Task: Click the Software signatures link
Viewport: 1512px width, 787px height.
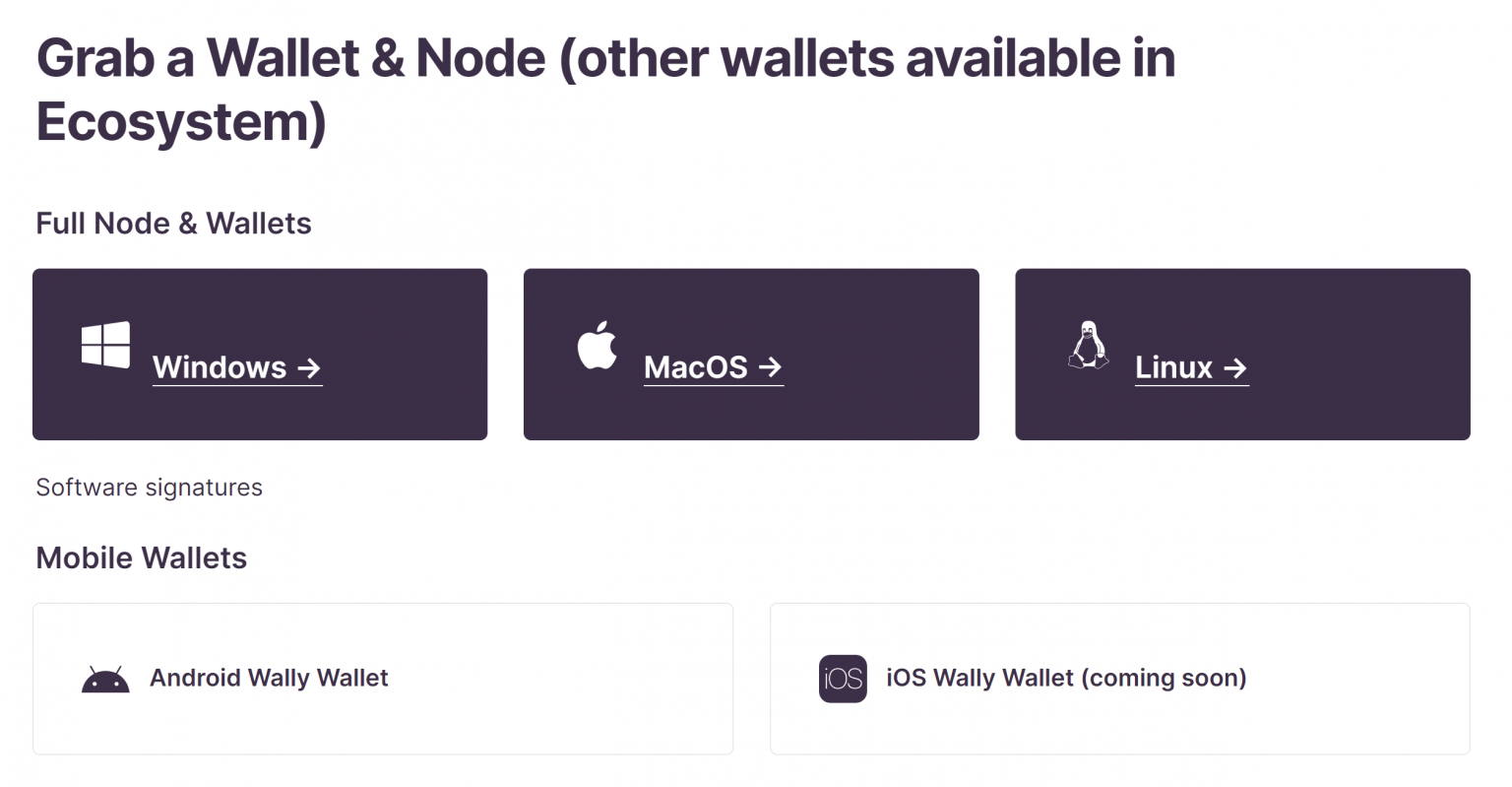Action: point(149,487)
